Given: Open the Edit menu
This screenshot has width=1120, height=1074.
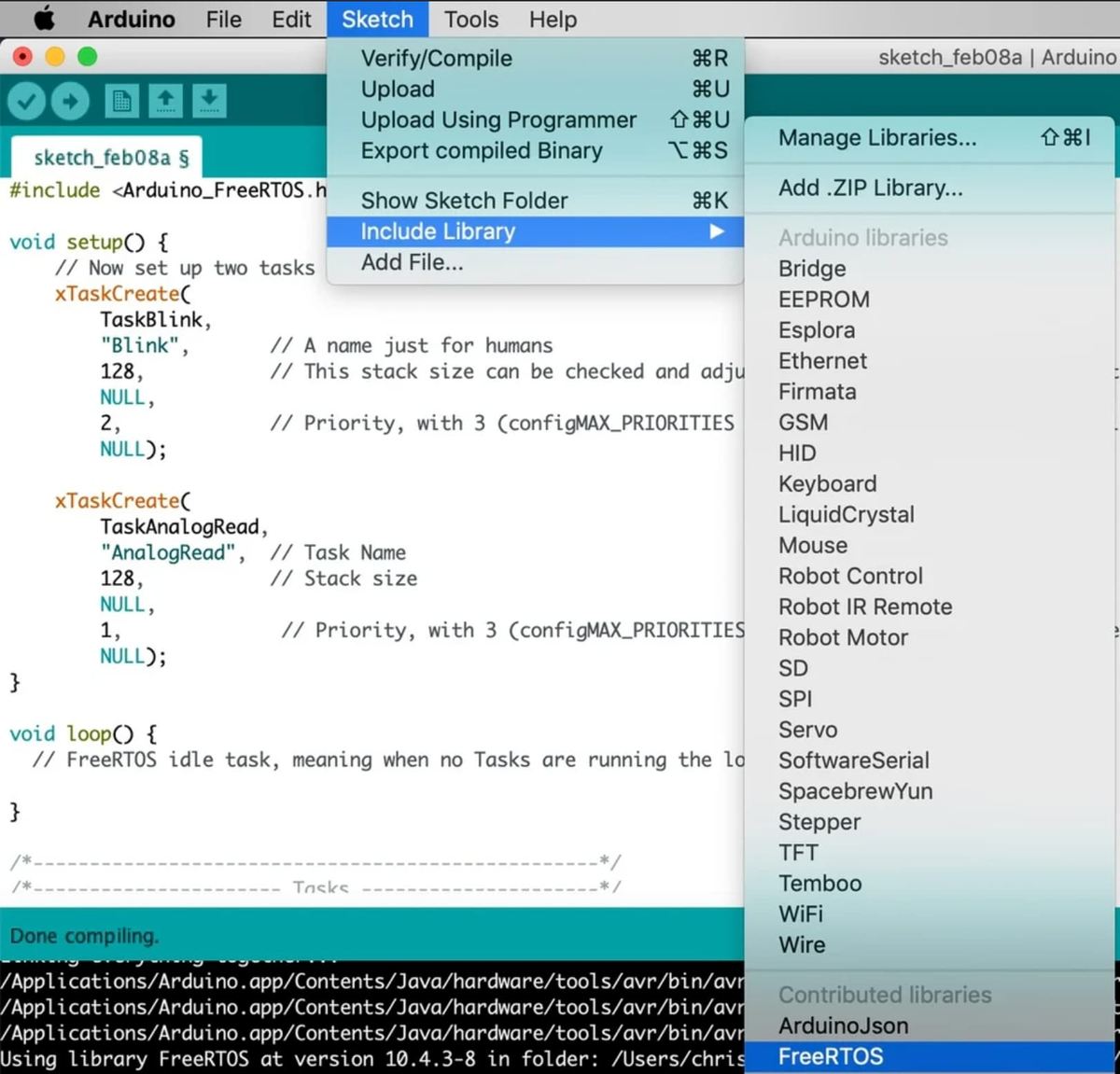Looking at the screenshot, I should (x=291, y=19).
